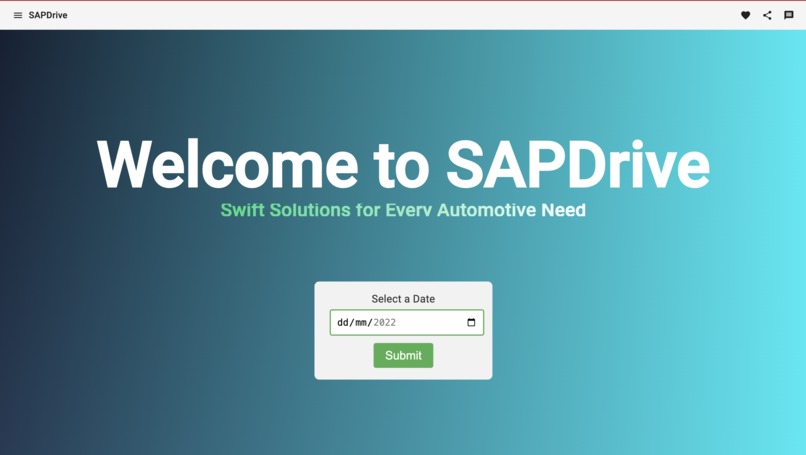Open the hamburger navigation menu
This screenshot has width=806, height=455.
(x=17, y=15)
